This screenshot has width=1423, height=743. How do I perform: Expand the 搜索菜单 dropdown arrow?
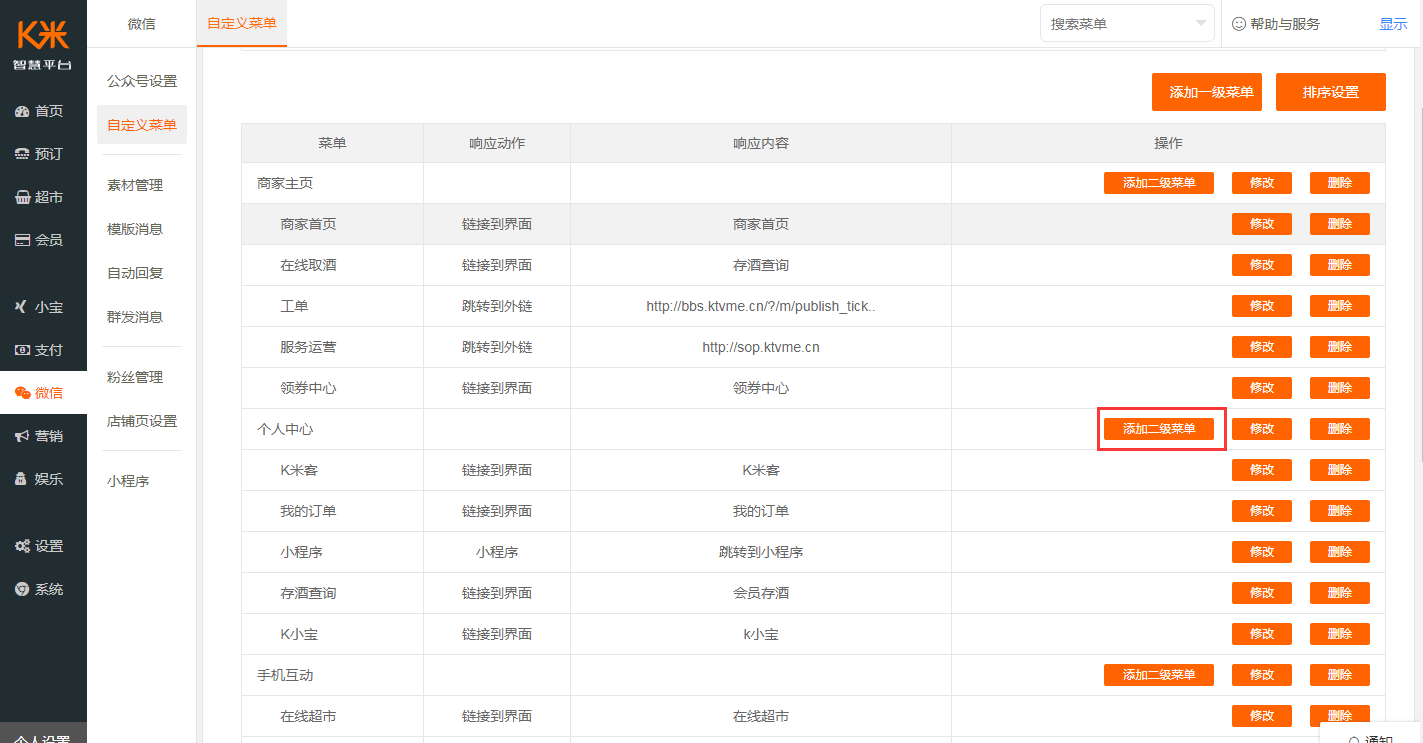click(1201, 23)
